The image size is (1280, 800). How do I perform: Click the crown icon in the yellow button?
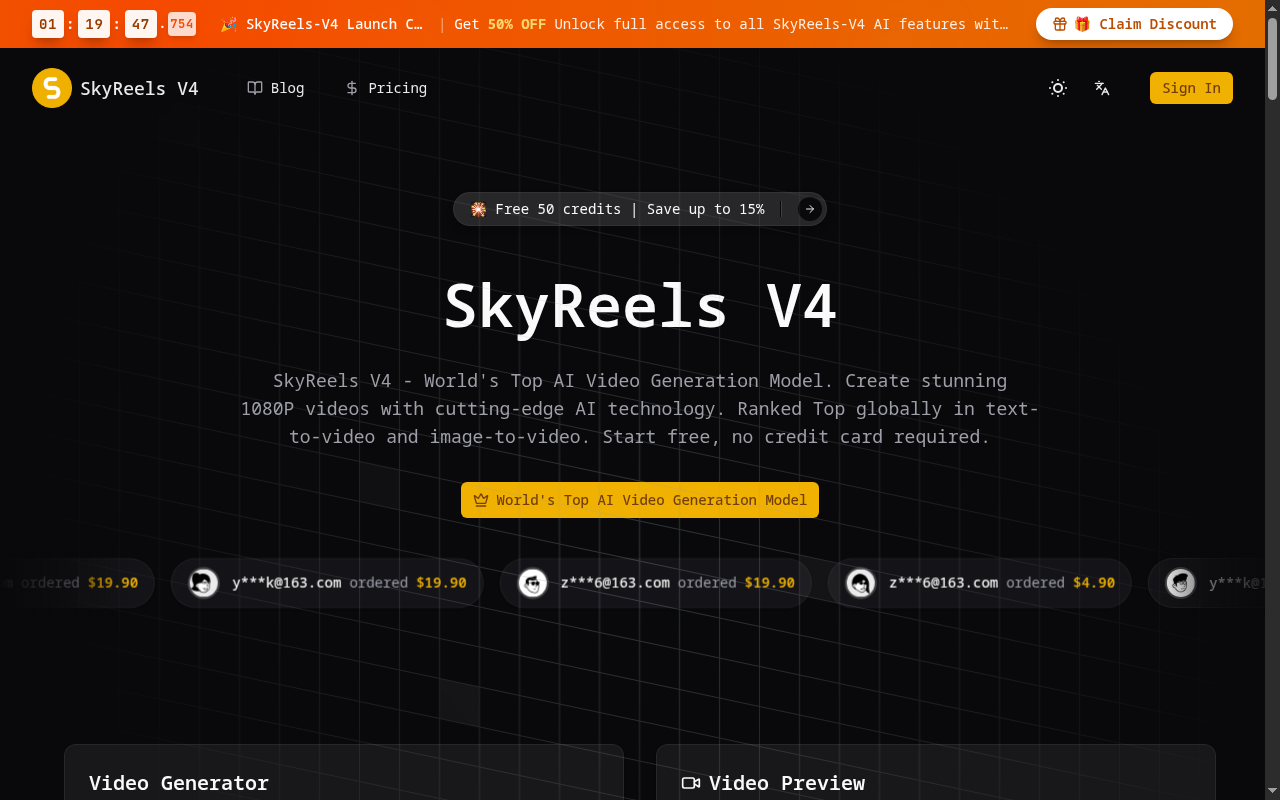pyautogui.click(x=481, y=500)
